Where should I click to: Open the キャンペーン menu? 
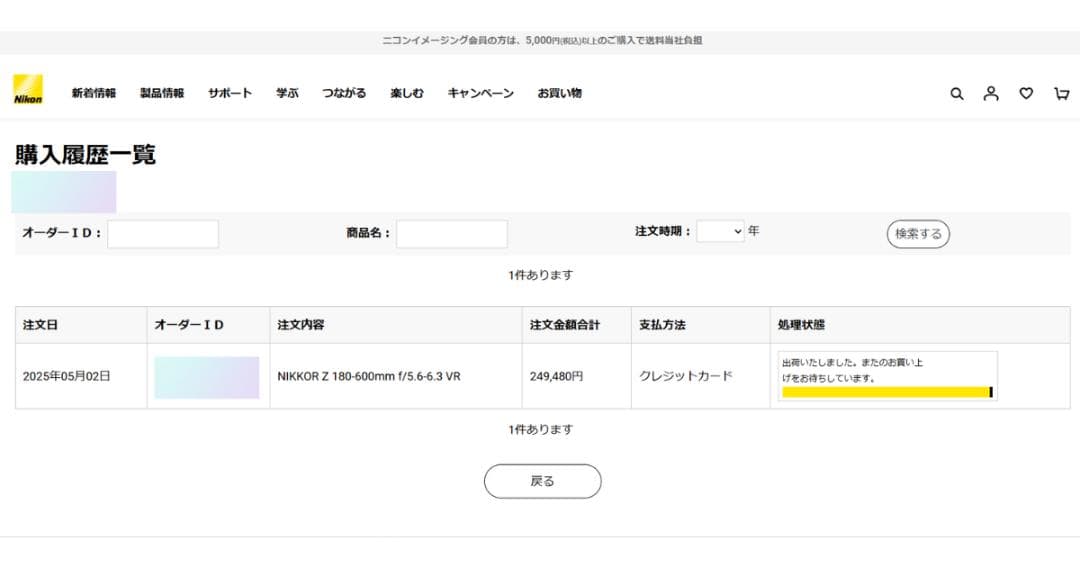(x=481, y=93)
